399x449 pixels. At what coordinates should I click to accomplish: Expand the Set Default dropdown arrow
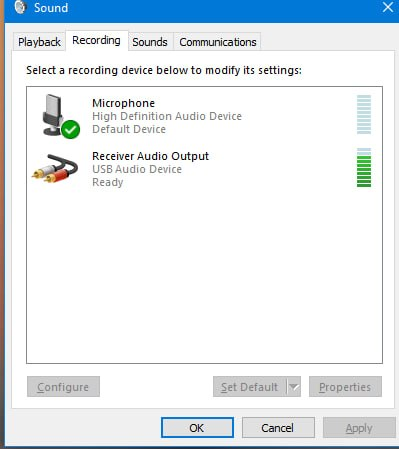point(294,387)
